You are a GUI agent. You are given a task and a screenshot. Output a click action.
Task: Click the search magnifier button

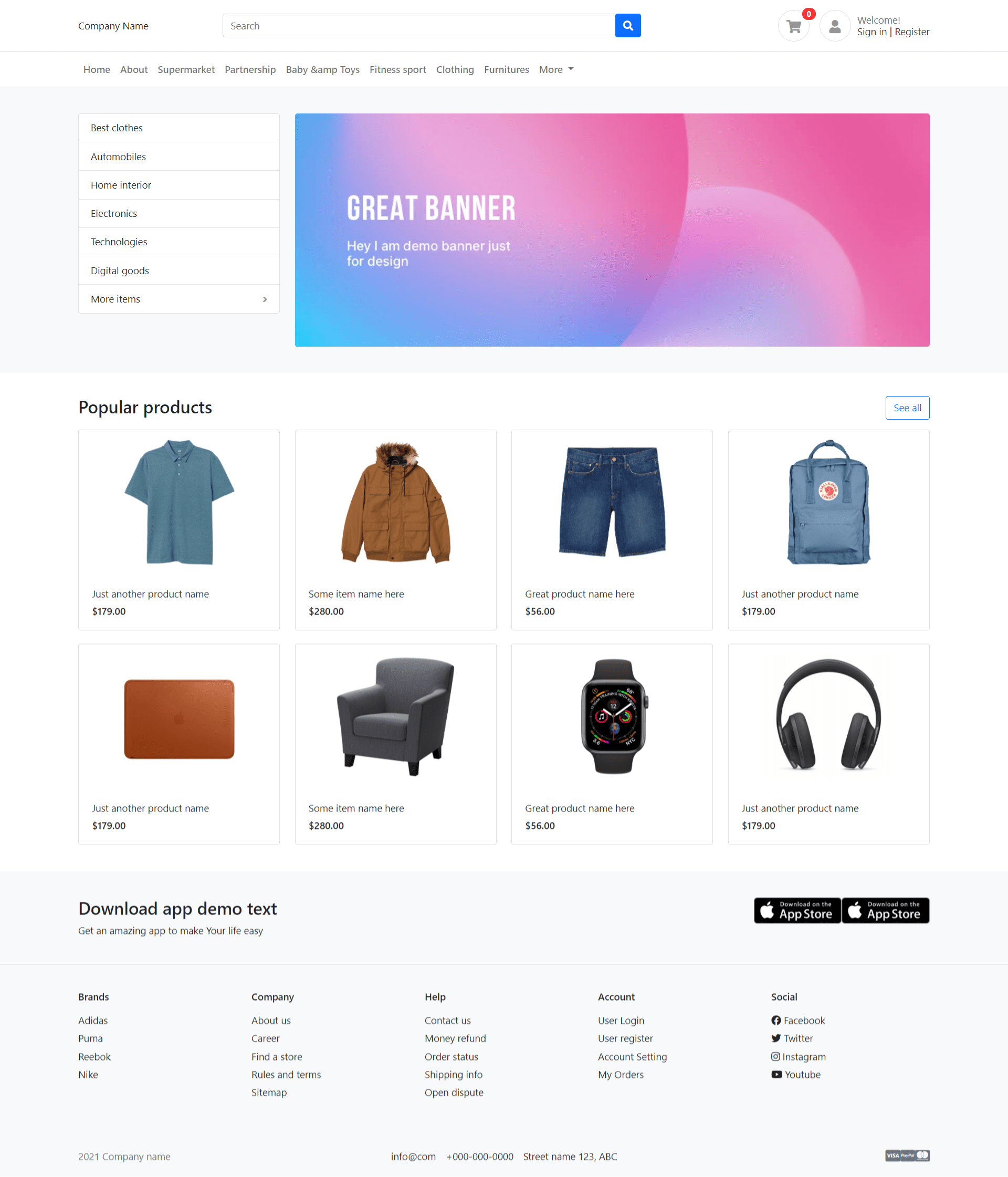pyautogui.click(x=628, y=25)
